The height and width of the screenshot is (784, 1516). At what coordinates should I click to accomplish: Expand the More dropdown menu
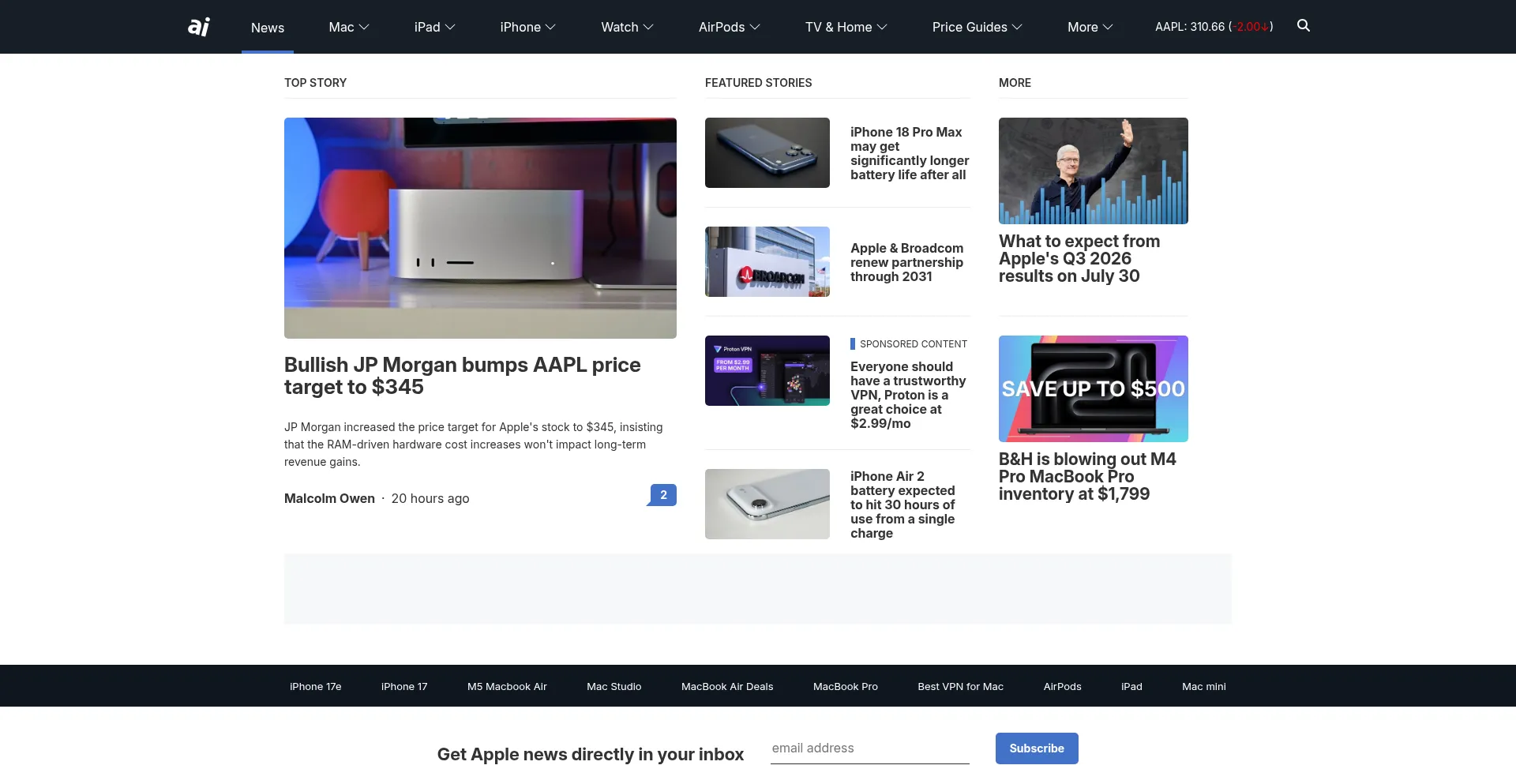(x=1090, y=27)
